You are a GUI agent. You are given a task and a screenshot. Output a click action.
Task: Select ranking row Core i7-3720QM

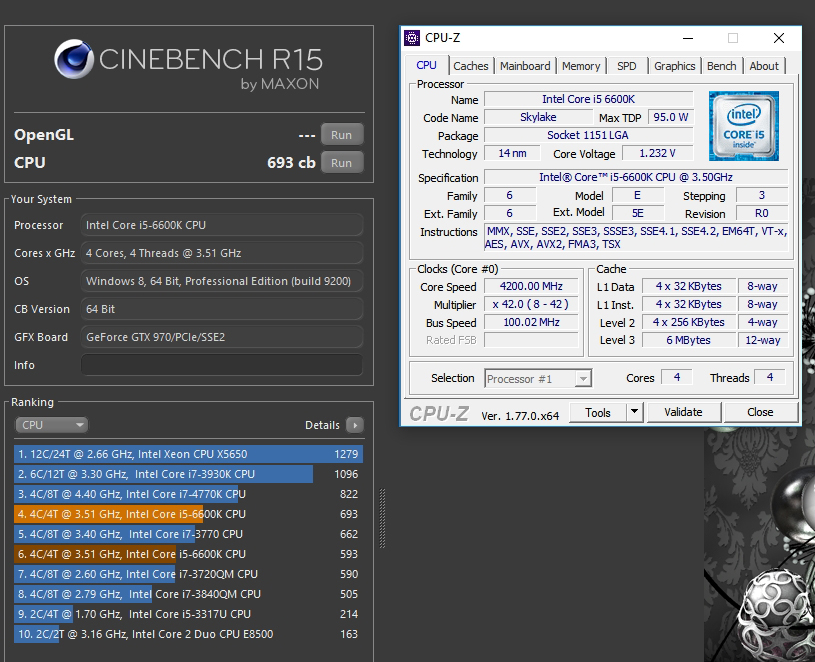pos(188,574)
